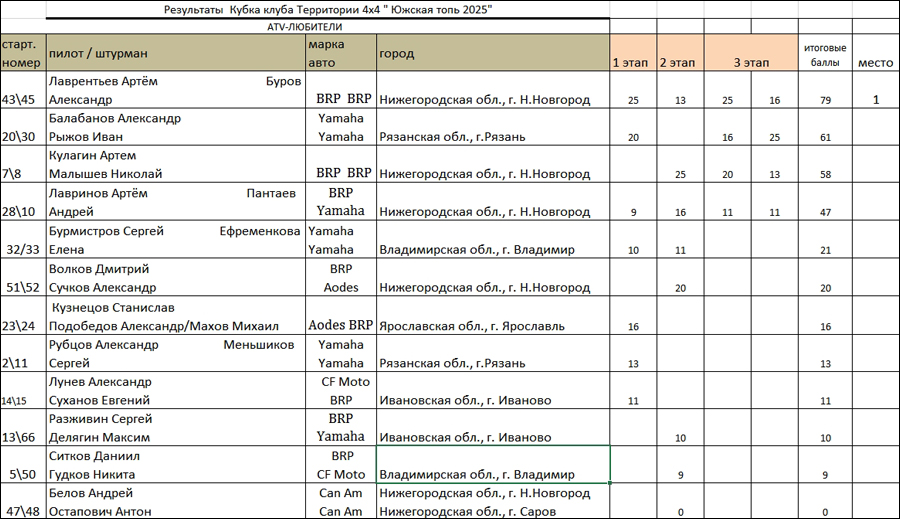The height and width of the screenshot is (519, 900).
Task: Select the "Aodes BRP" vehicle brand cell
Action: [x=340, y=325]
